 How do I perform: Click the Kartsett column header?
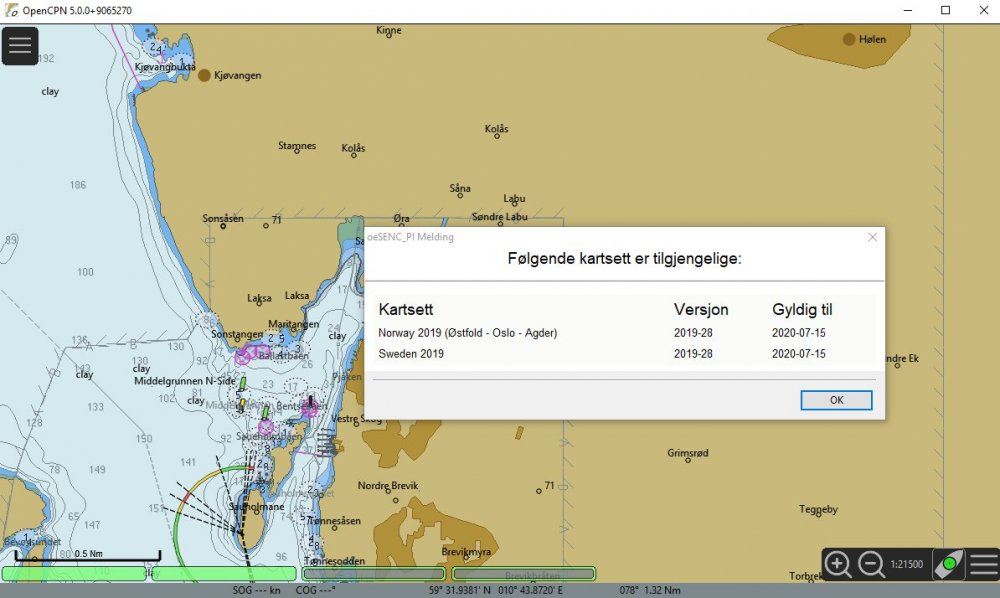(x=406, y=309)
